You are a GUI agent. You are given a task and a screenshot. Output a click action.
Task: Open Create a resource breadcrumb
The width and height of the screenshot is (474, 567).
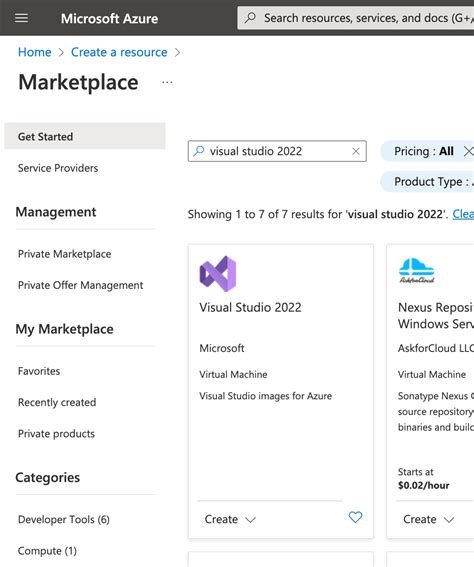[x=119, y=52]
